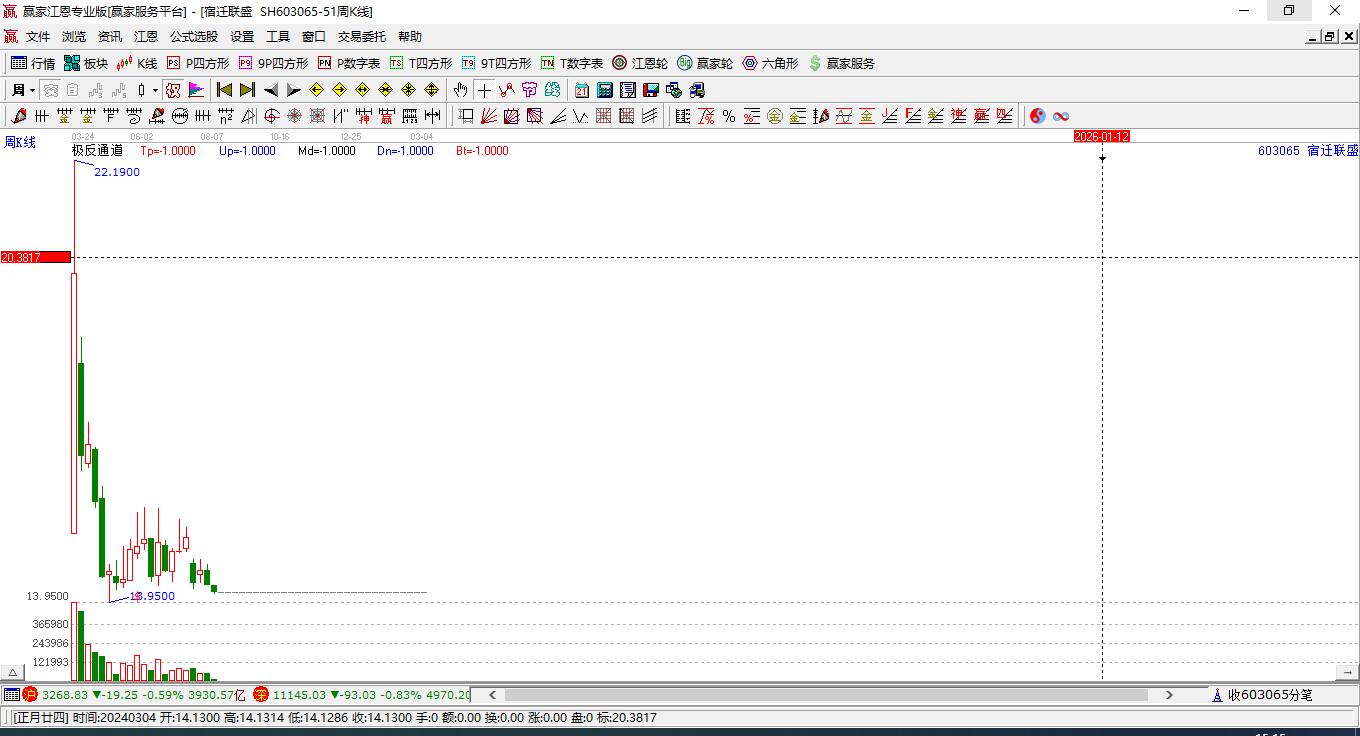Image resolution: width=1360 pixels, height=736 pixels.
Task: Open the 9P四方形 tool
Action: pyautogui.click(x=273, y=63)
